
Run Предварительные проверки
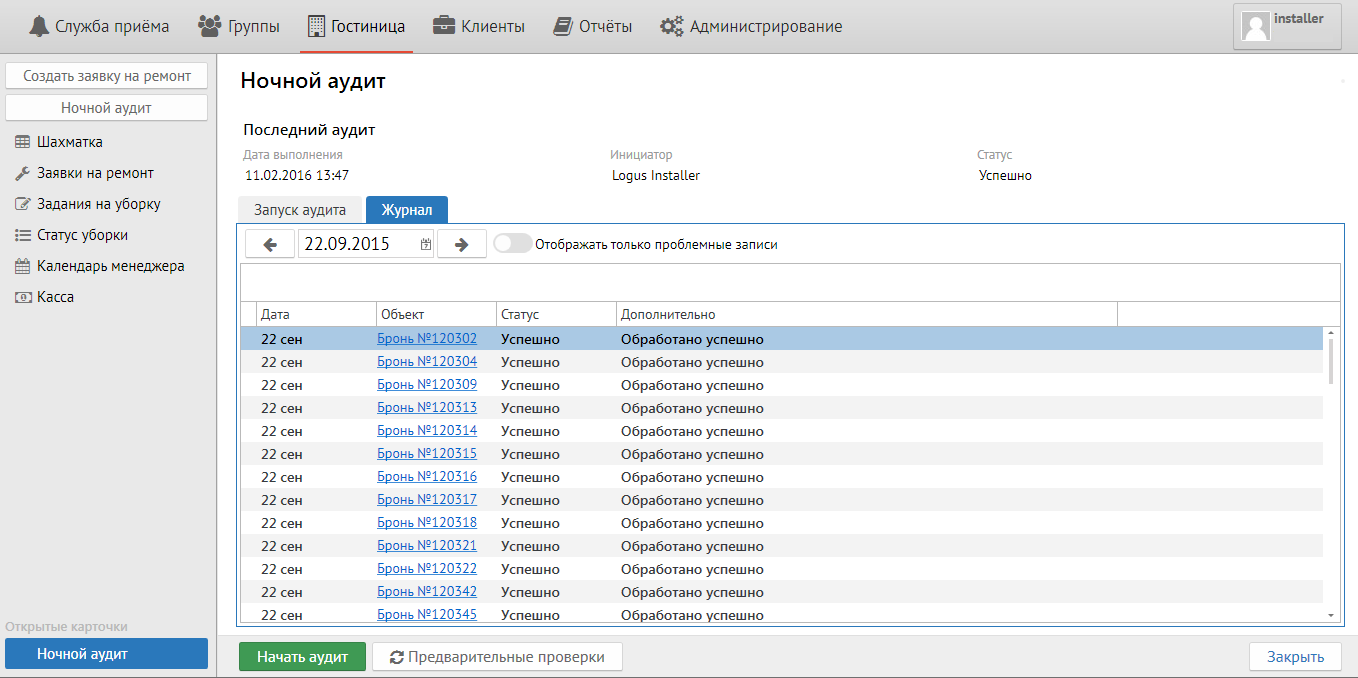tap(497, 657)
